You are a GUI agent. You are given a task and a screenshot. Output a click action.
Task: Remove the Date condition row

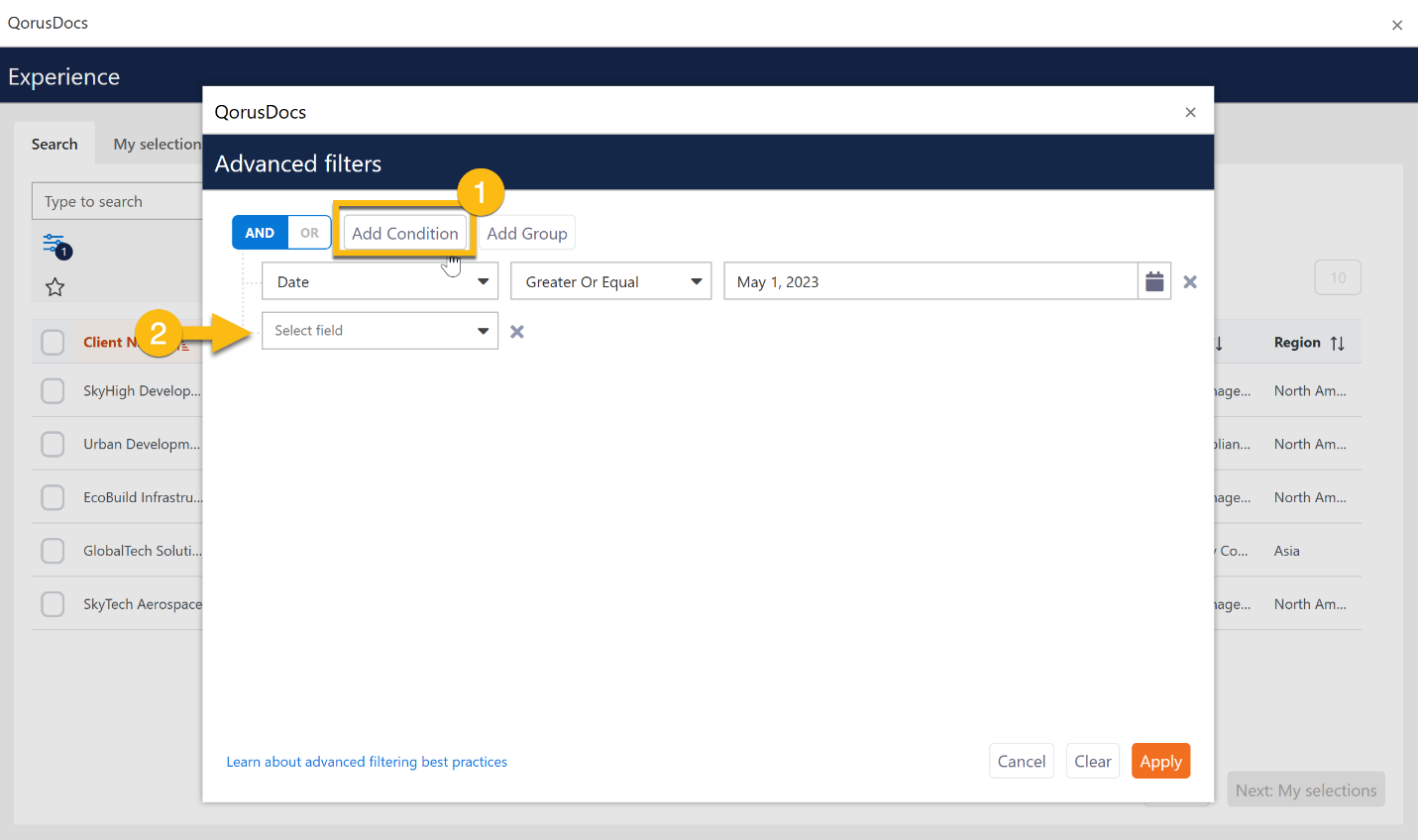(1190, 282)
